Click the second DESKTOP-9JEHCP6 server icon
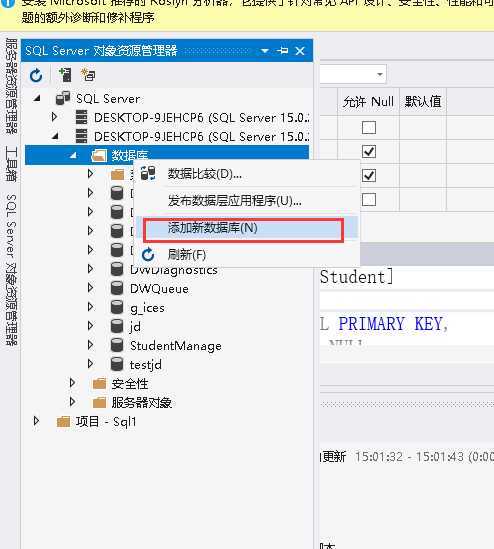494x549 pixels. [x=82, y=136]
